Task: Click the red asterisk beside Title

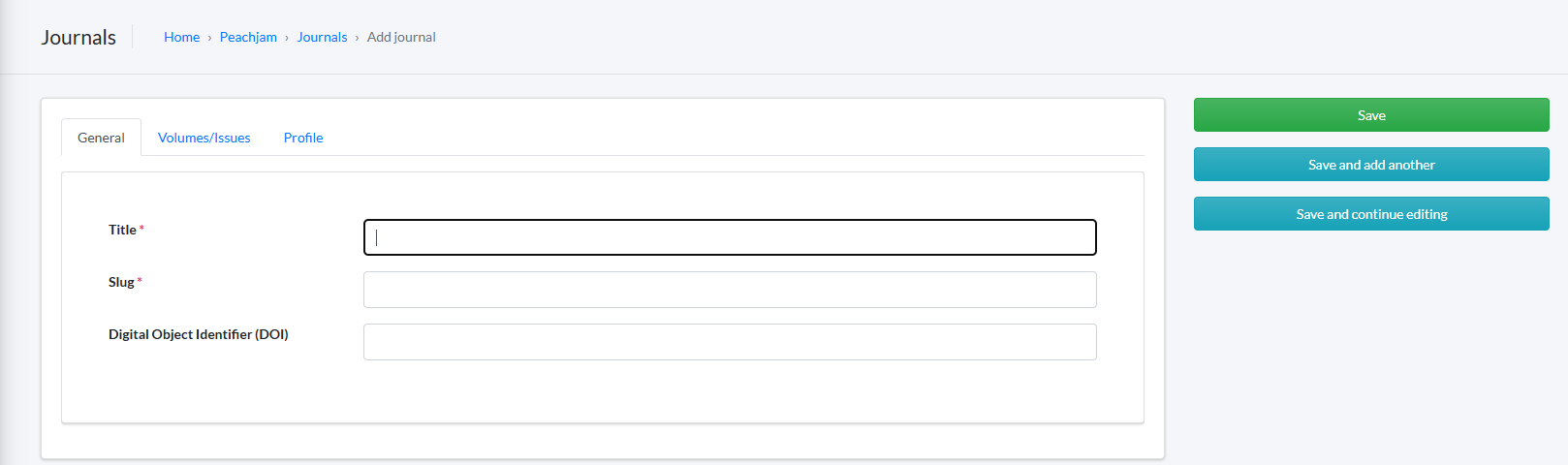Action: [x=141, y=229]
